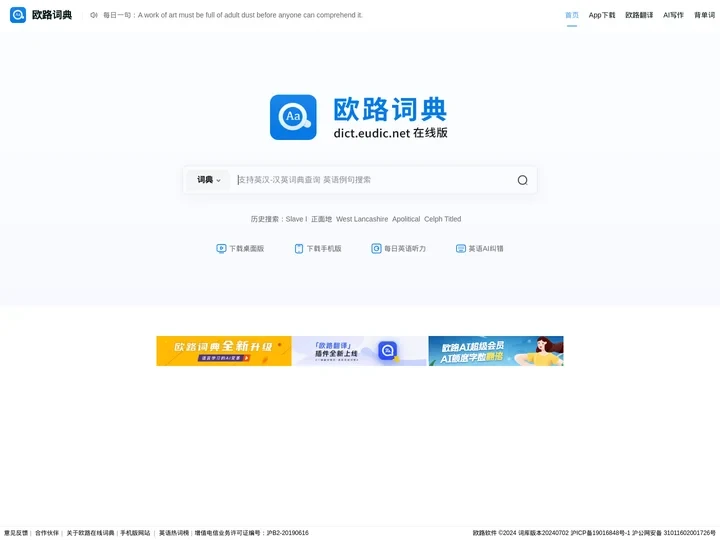Click the 下载桌面版 desktop icon

221,248
